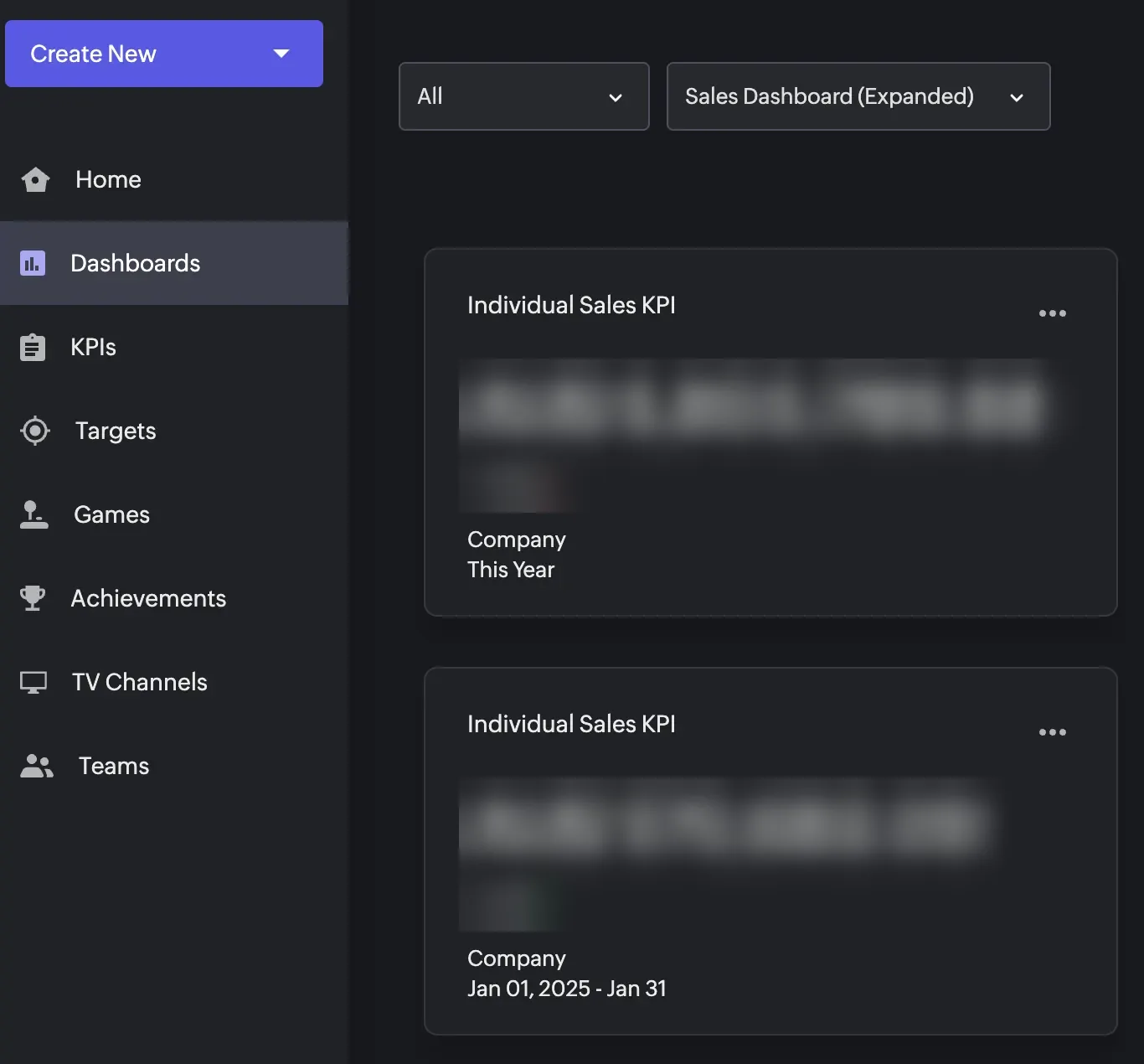Click the Home house icon
Image resolution: width=1144 pixels, height=1064 pixels.
pos(35,179)
